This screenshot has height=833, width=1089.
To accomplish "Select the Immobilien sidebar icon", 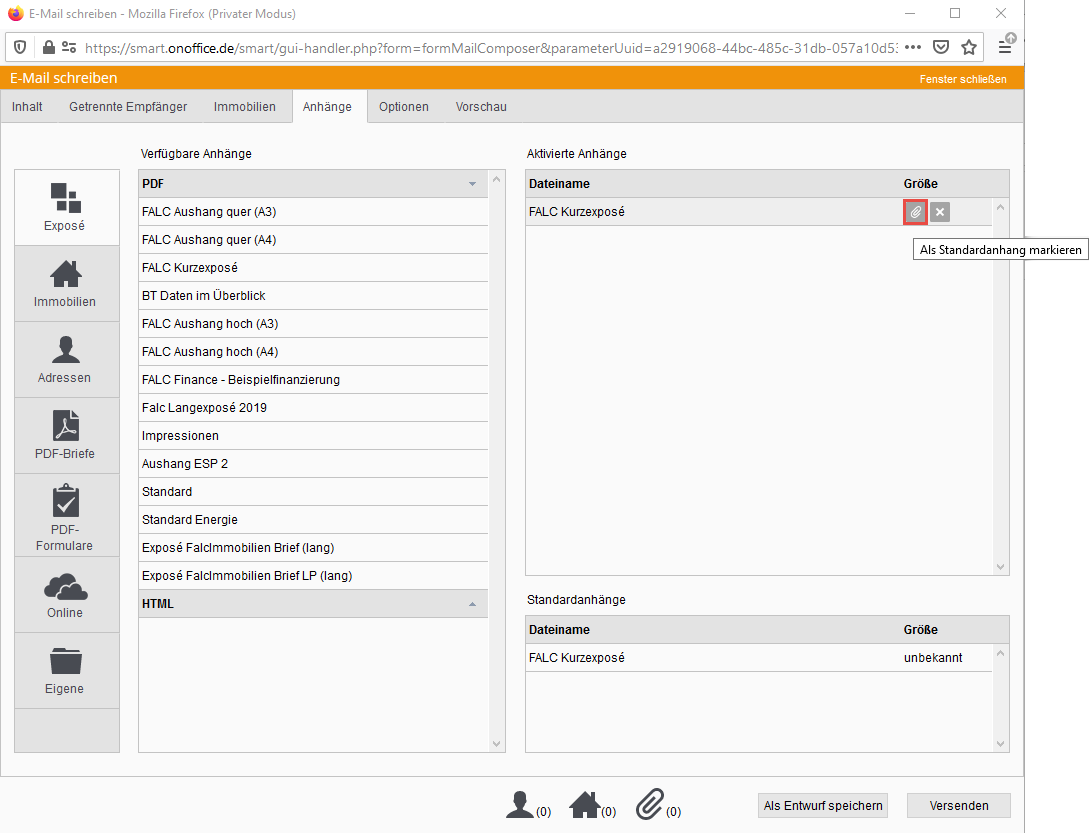I will point(66,283).
